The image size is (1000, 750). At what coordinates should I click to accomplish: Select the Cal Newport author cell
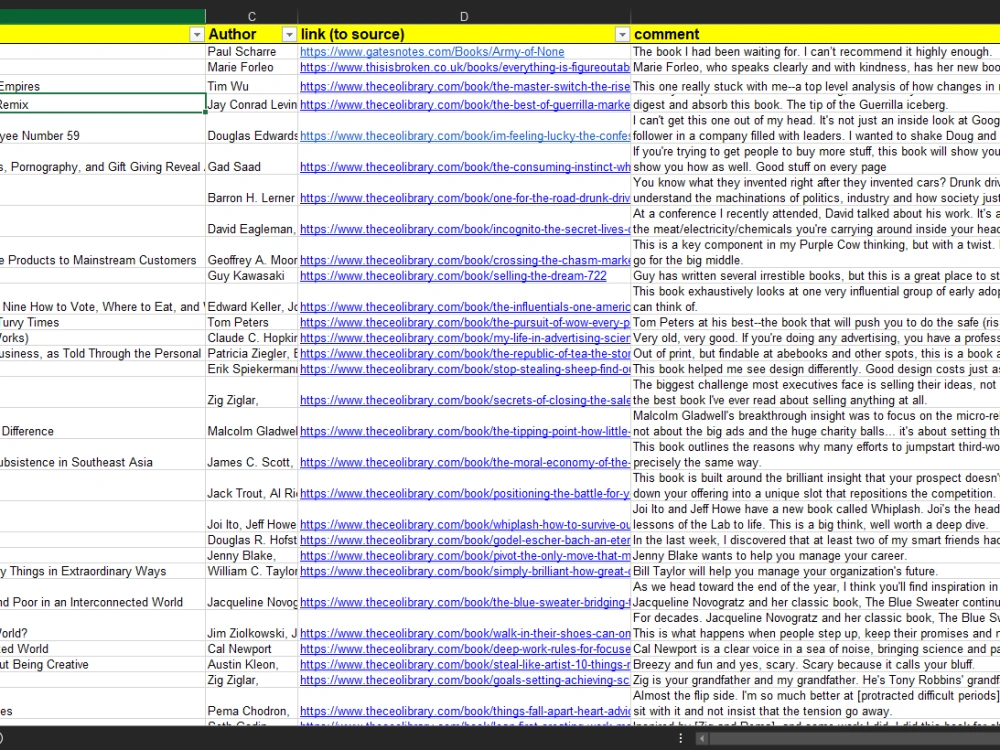tap(251, 649)
